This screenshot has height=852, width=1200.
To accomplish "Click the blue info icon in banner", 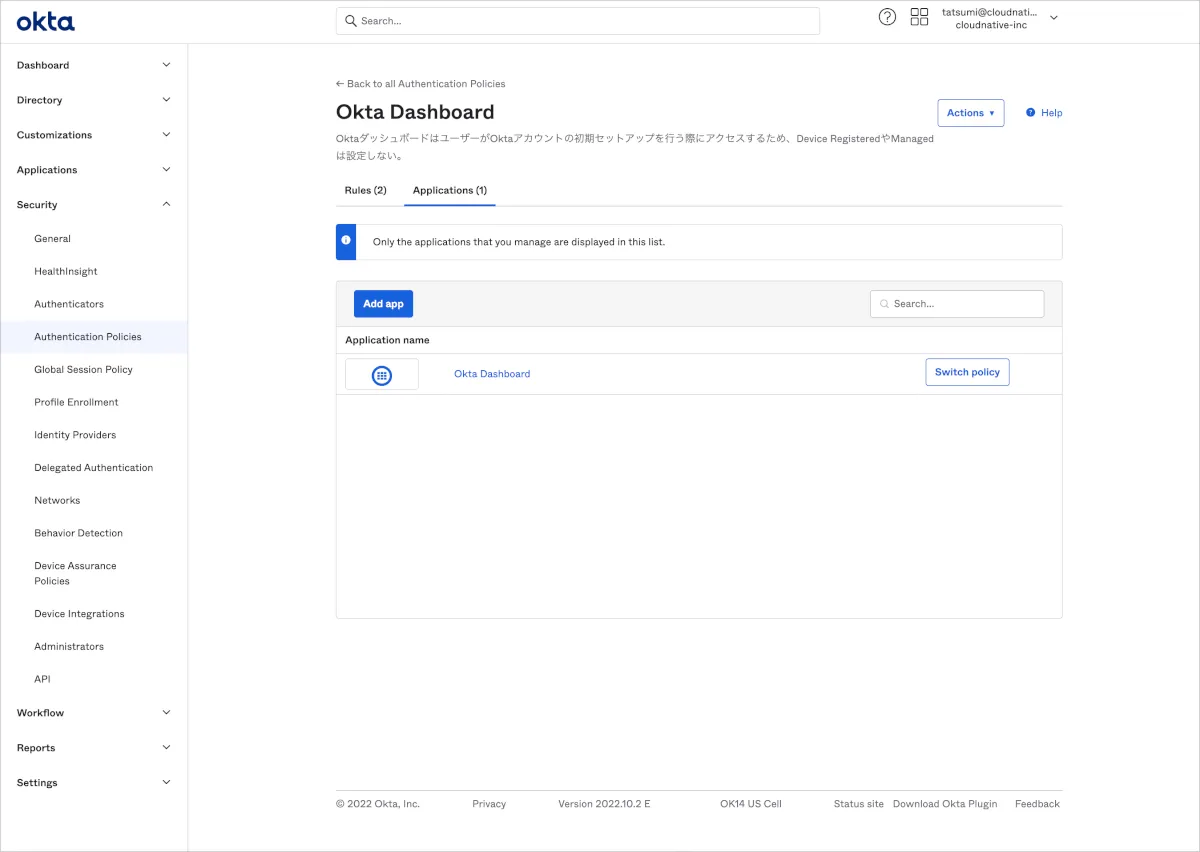I will (x=346, y=242).
